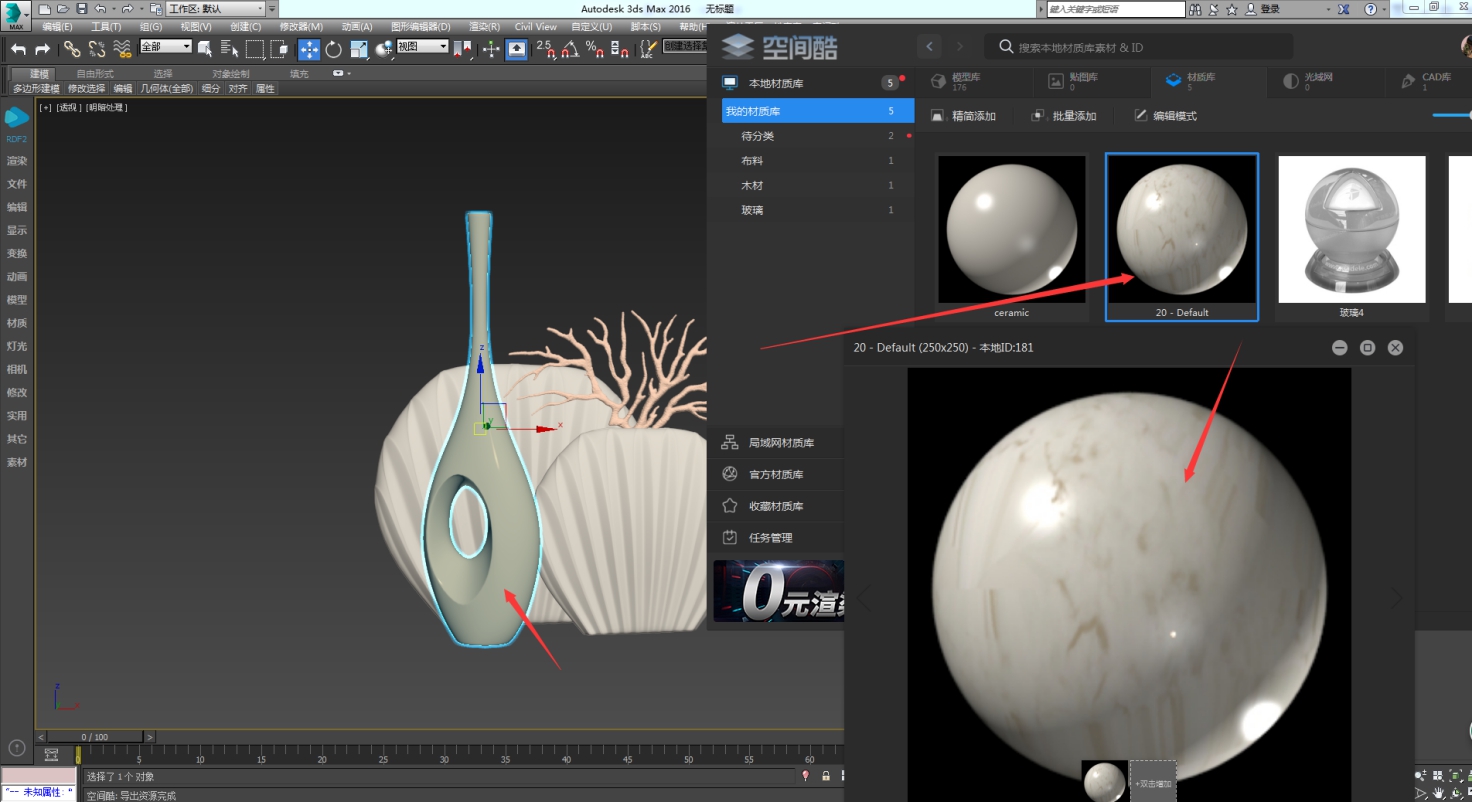Save the scene with the floppy disk icon
1472x802 pixels.
(82, 9)
